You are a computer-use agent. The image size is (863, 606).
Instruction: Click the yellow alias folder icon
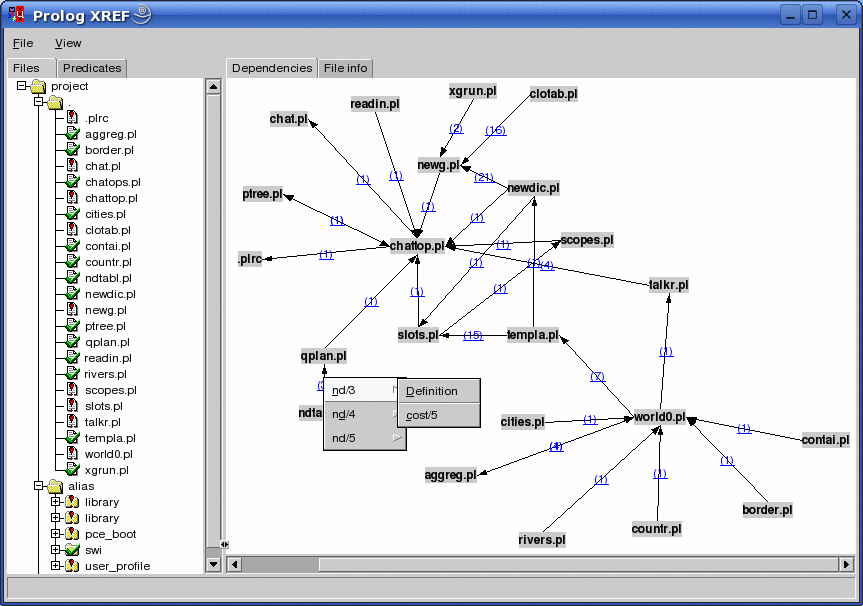point(55,486)
